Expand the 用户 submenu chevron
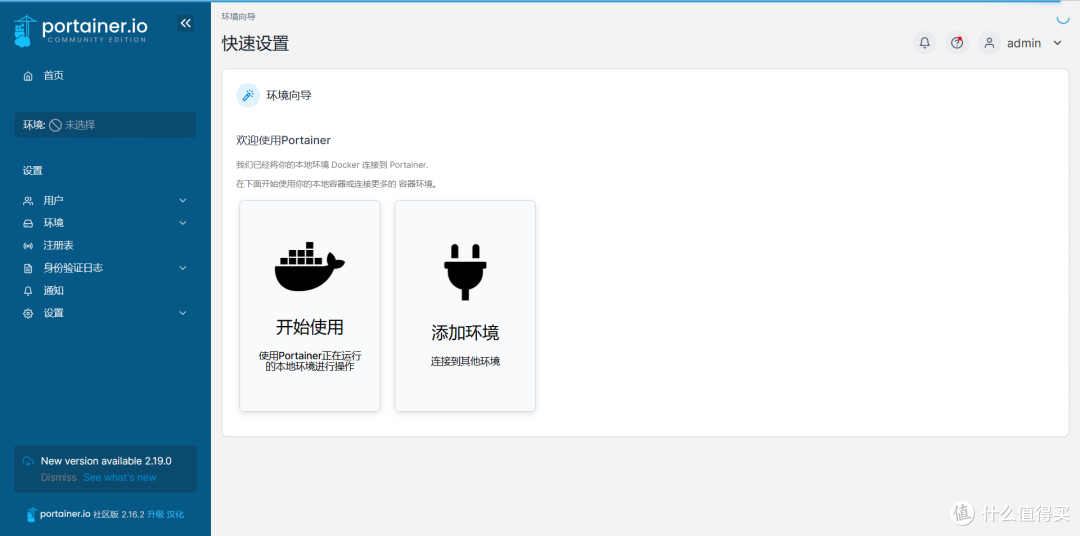 (183, 200)
